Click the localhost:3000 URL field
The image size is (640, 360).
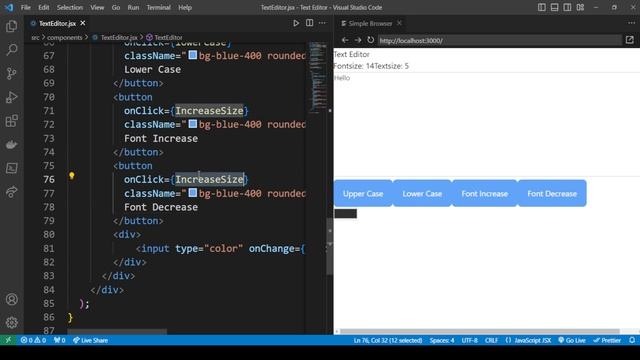coord(499,40)
